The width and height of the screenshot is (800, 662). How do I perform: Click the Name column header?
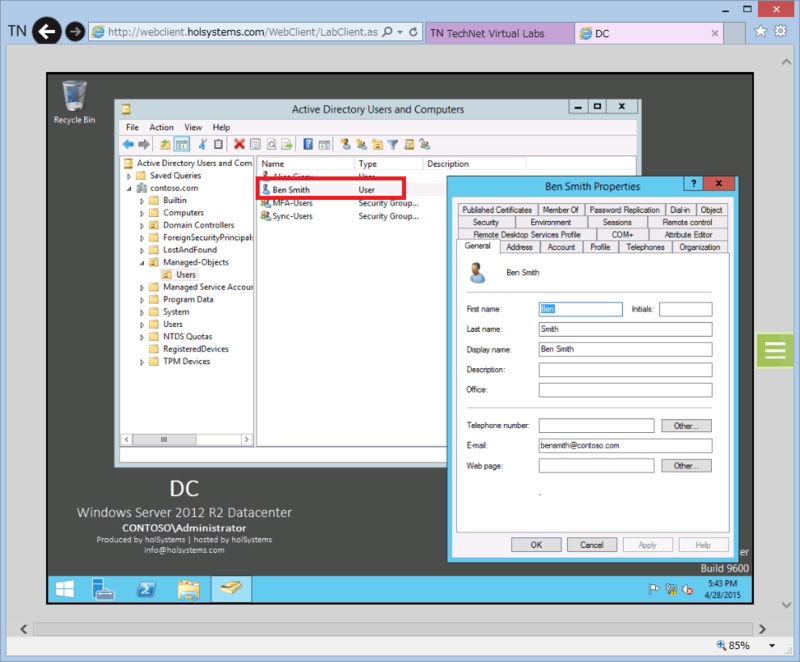coord(306,164)
